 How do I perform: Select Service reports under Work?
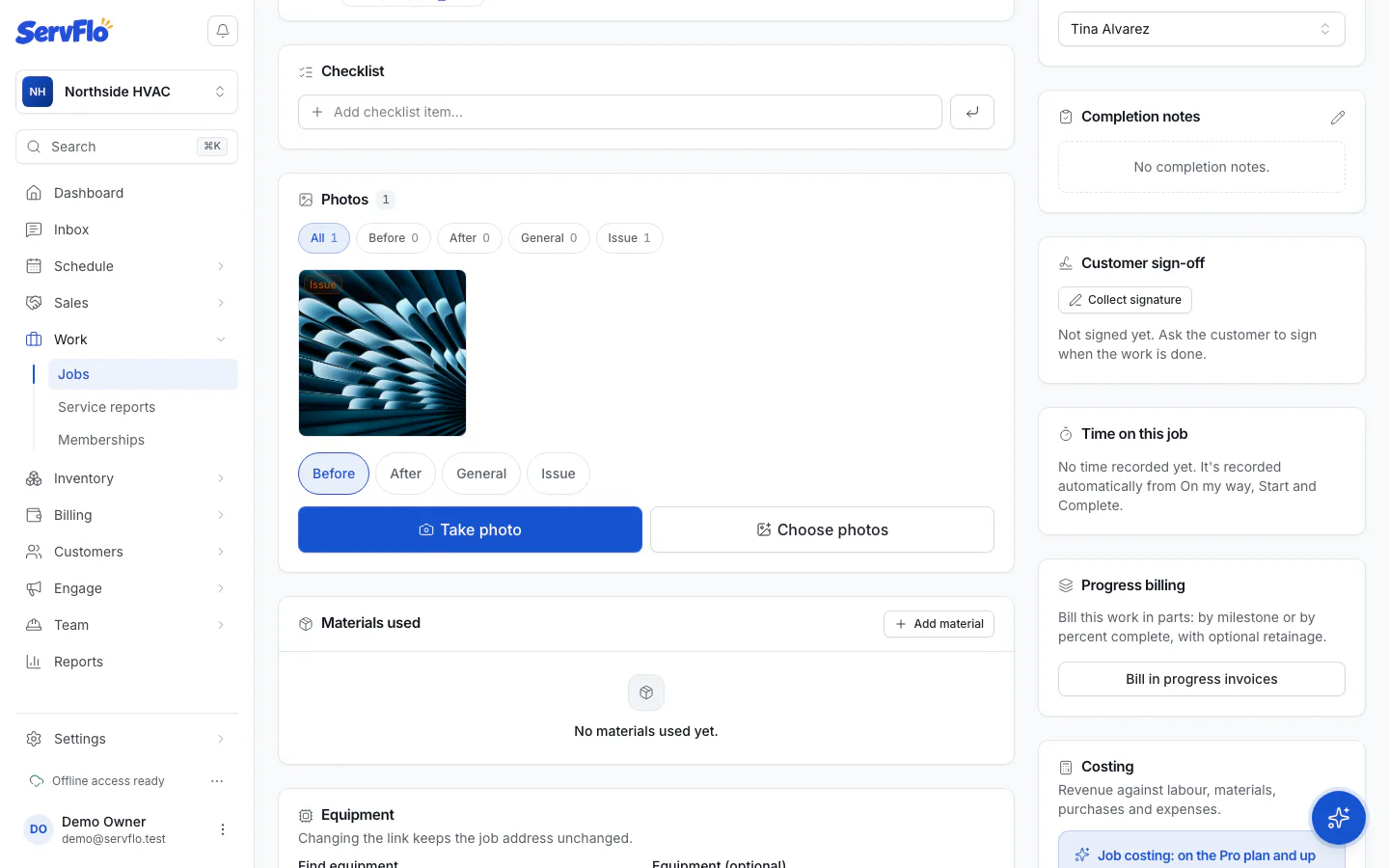point(143,407)
